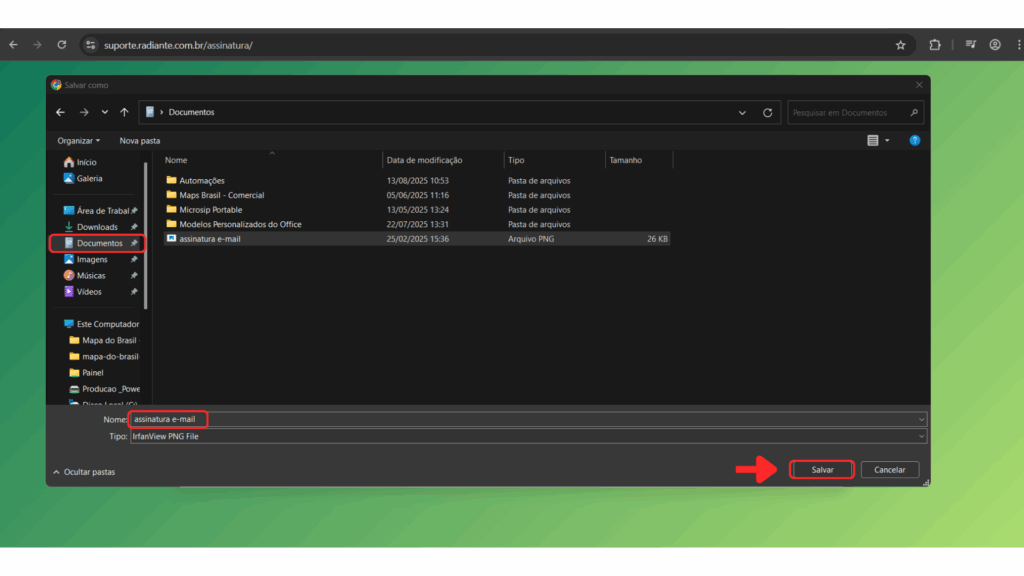1024x576 pixels.
Task: Select the assinatura e-mail PNG file
Action: click(x=210, y=239)
